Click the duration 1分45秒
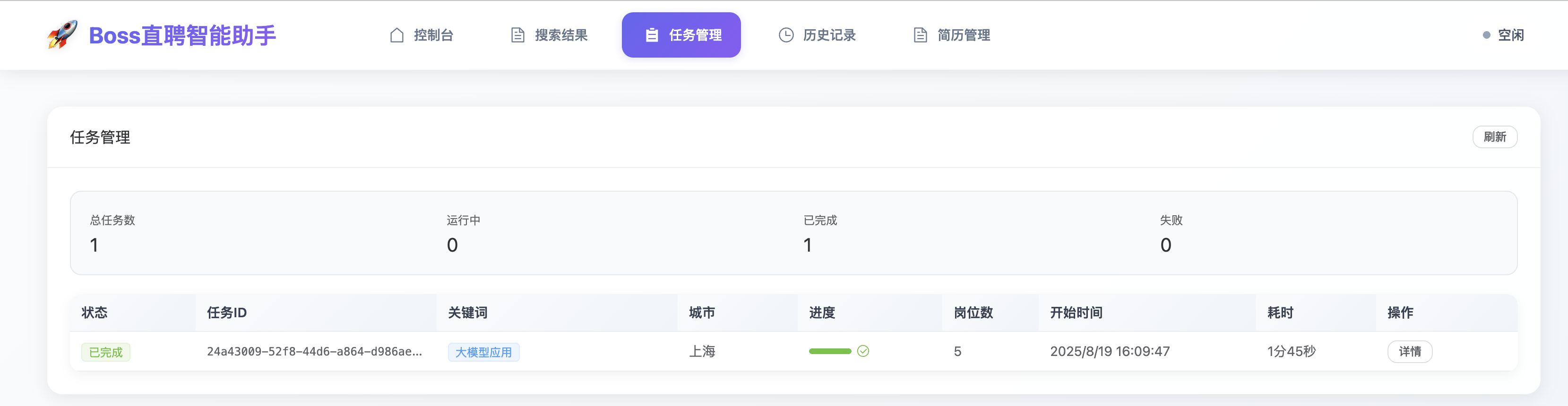Screen dimensions: 1568x406 (x=1291, y=351)
